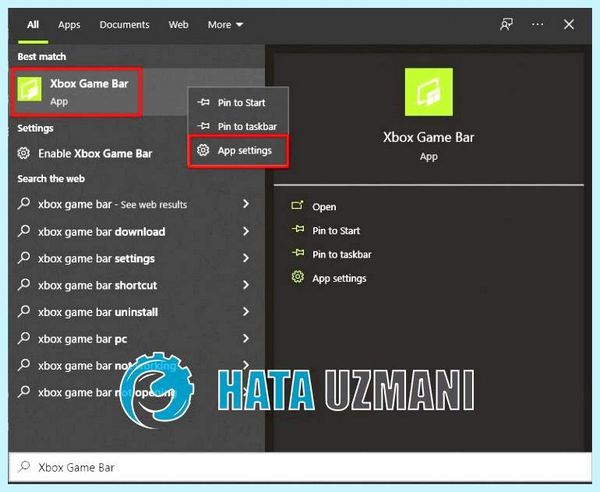Image resolution: width=600 pixels, height=492 pixels.
Task: Click the search icon beside 'xbox game bar download'
Action: 24,231
